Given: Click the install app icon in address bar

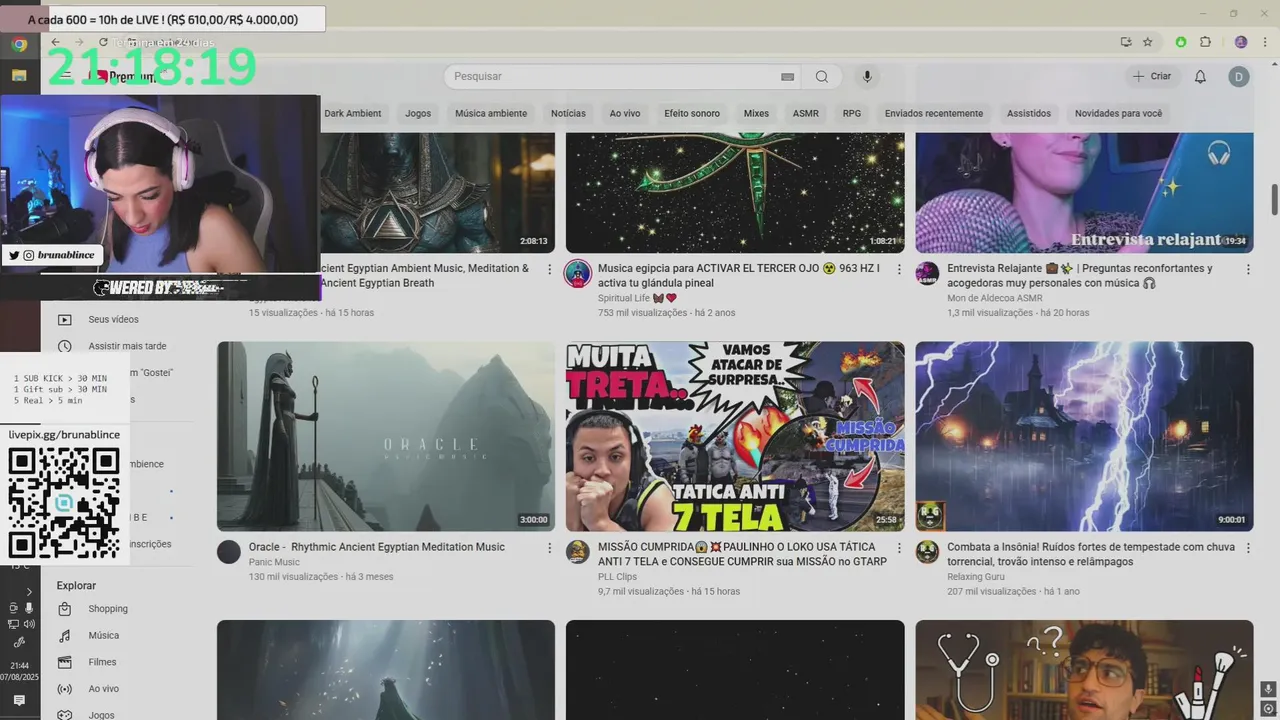Looking at the screenshot, I should (1126, 42).
